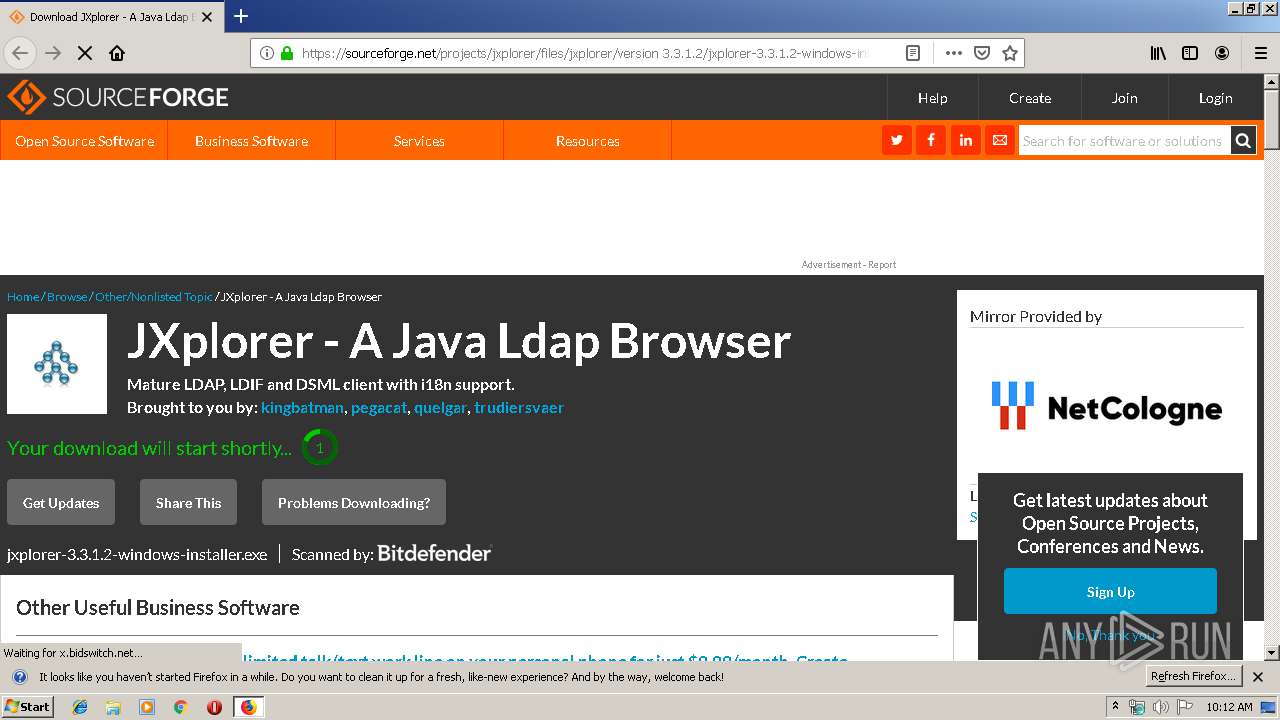This screenshot has width=1280, height=720.
Task: Bookmark this page with the star
Action: click(1010, 53)
